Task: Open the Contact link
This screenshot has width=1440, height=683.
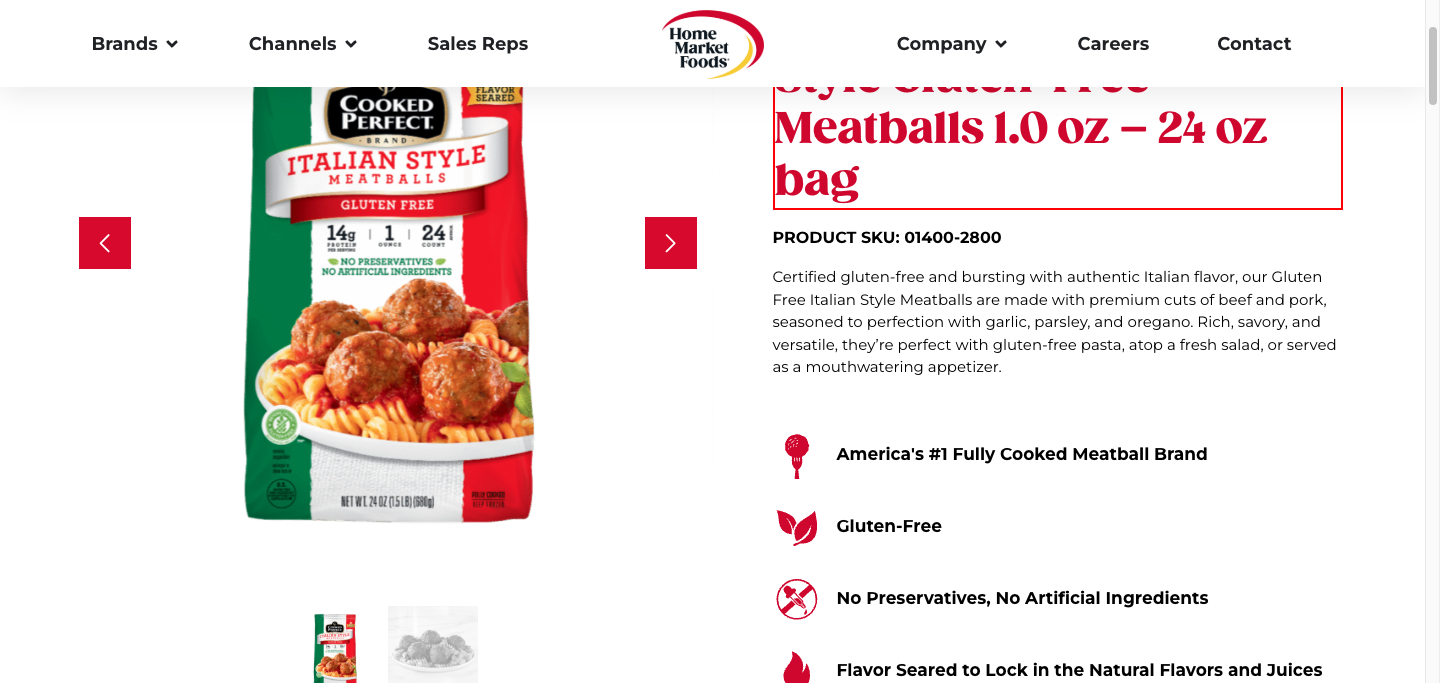Action: tap(1254, 44)
